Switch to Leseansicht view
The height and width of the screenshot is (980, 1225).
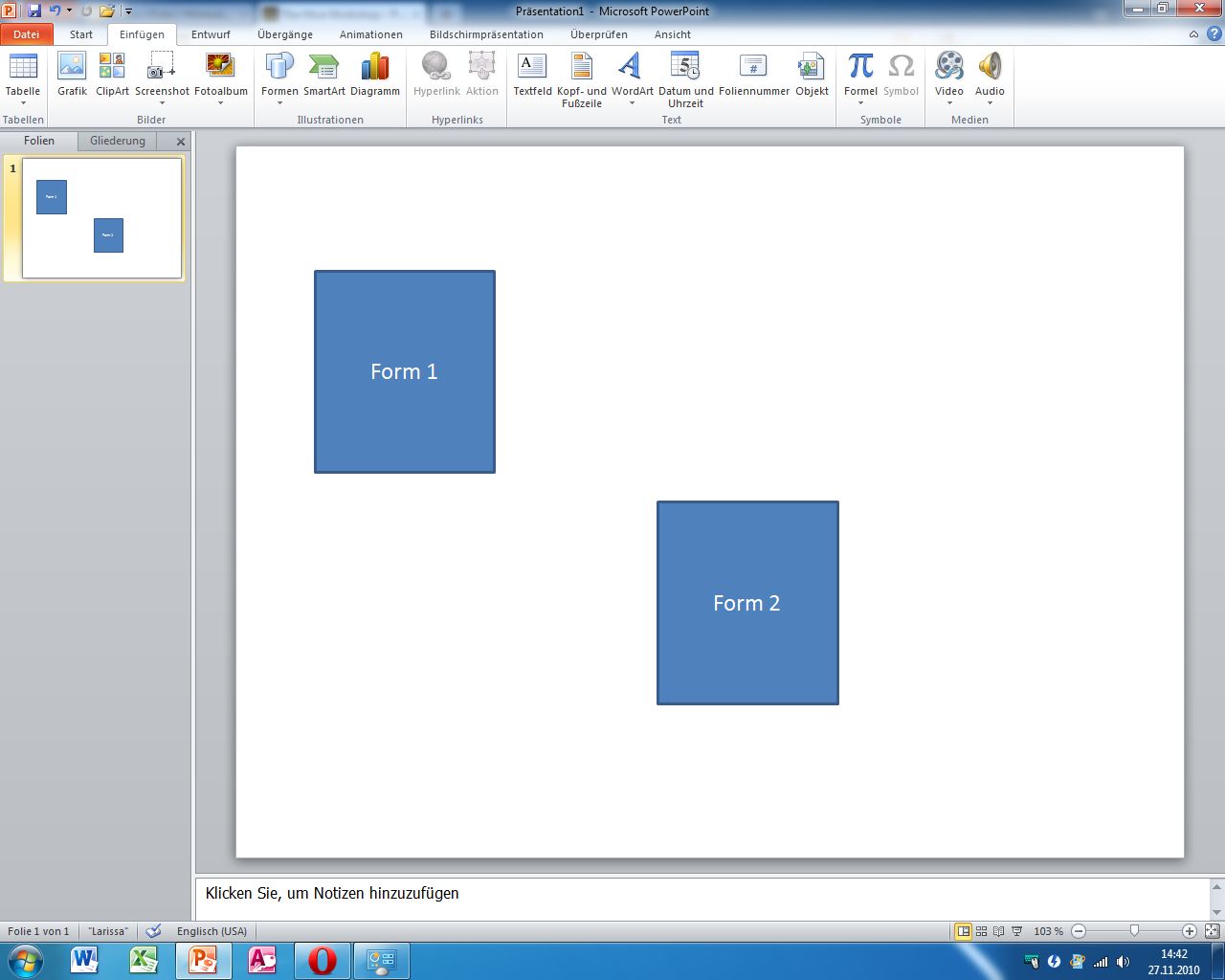pos(998,930)
